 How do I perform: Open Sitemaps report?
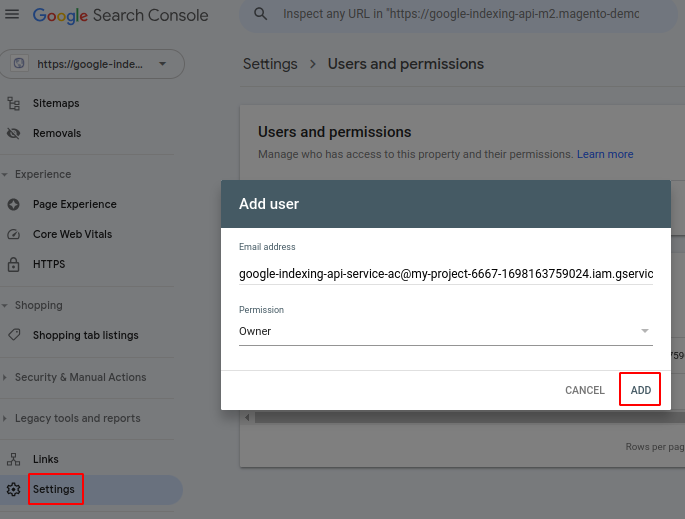(x=56, y=104)
